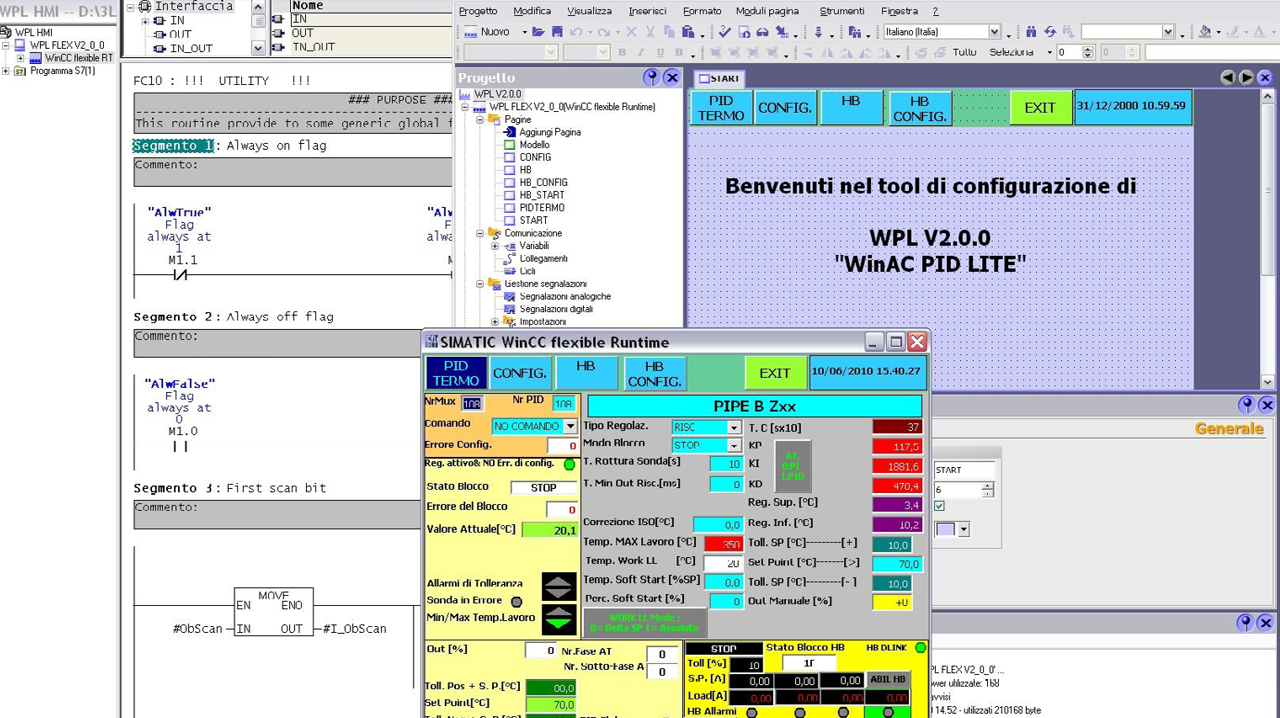
Task: Click green EXIT button in runtime window
Action: pos(774,373)
